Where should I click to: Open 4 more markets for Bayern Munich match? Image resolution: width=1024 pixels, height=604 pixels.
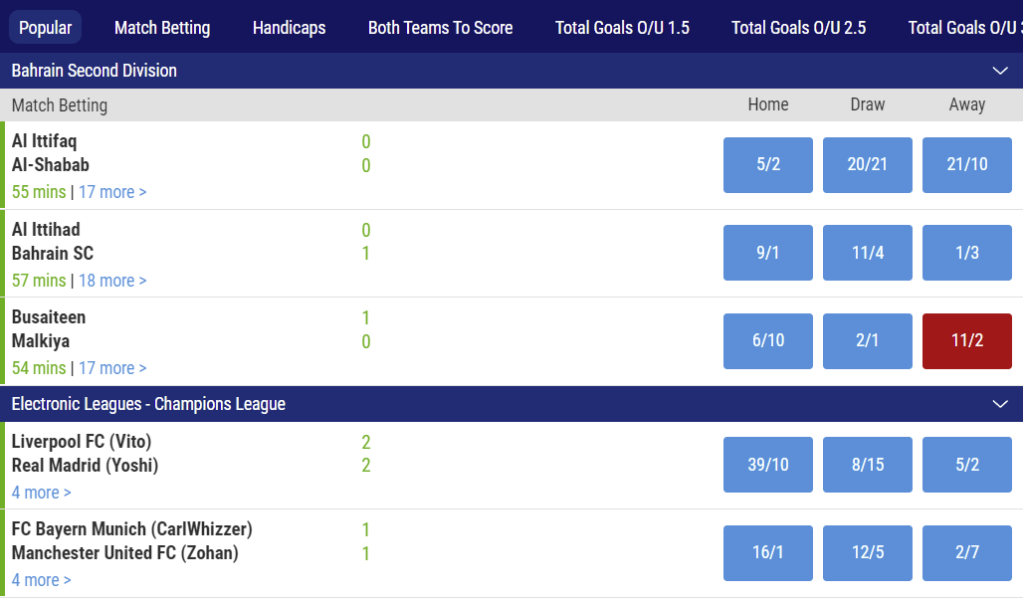click(41, 580)
